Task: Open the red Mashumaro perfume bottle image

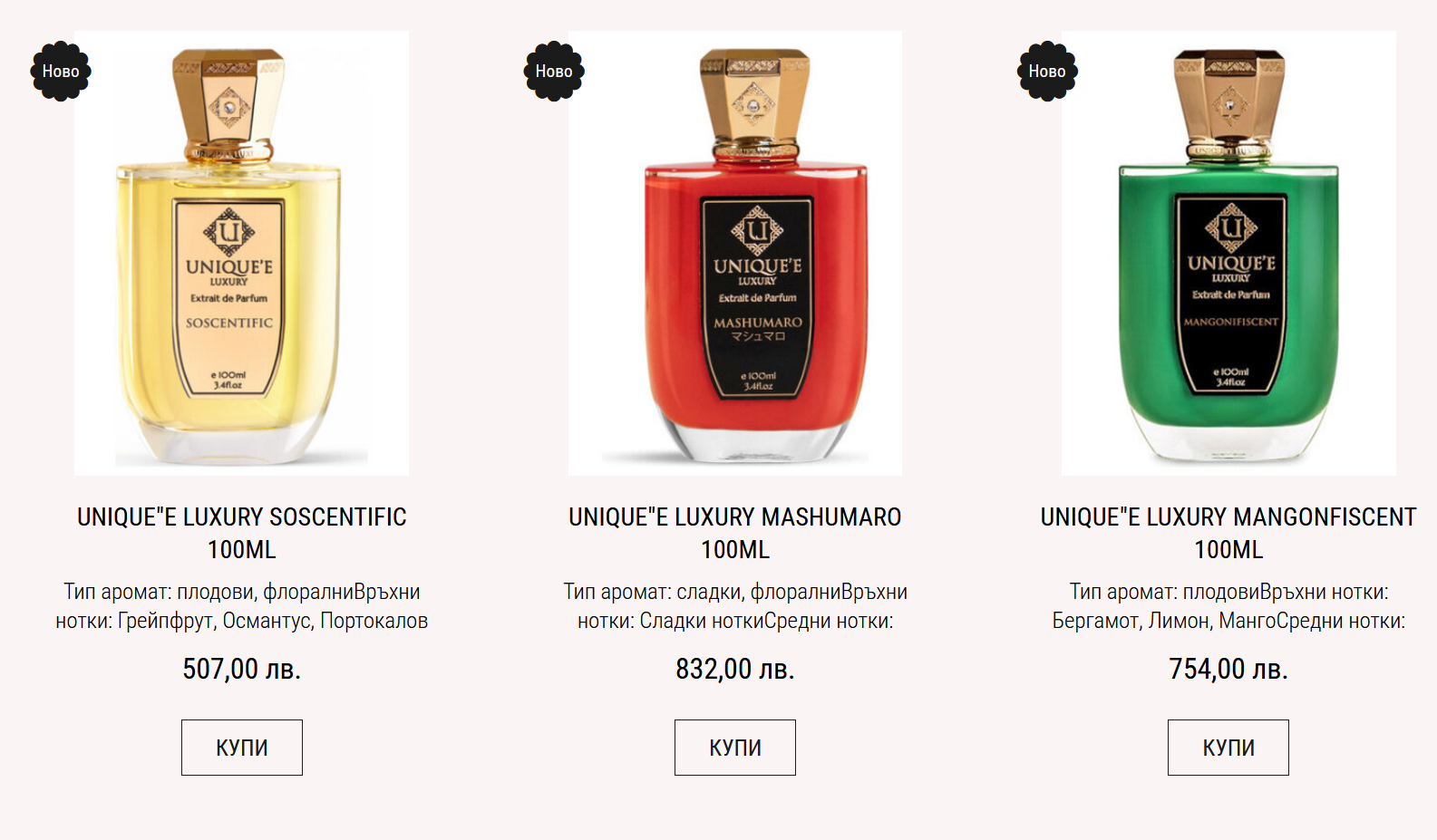Action: (735, 253)
